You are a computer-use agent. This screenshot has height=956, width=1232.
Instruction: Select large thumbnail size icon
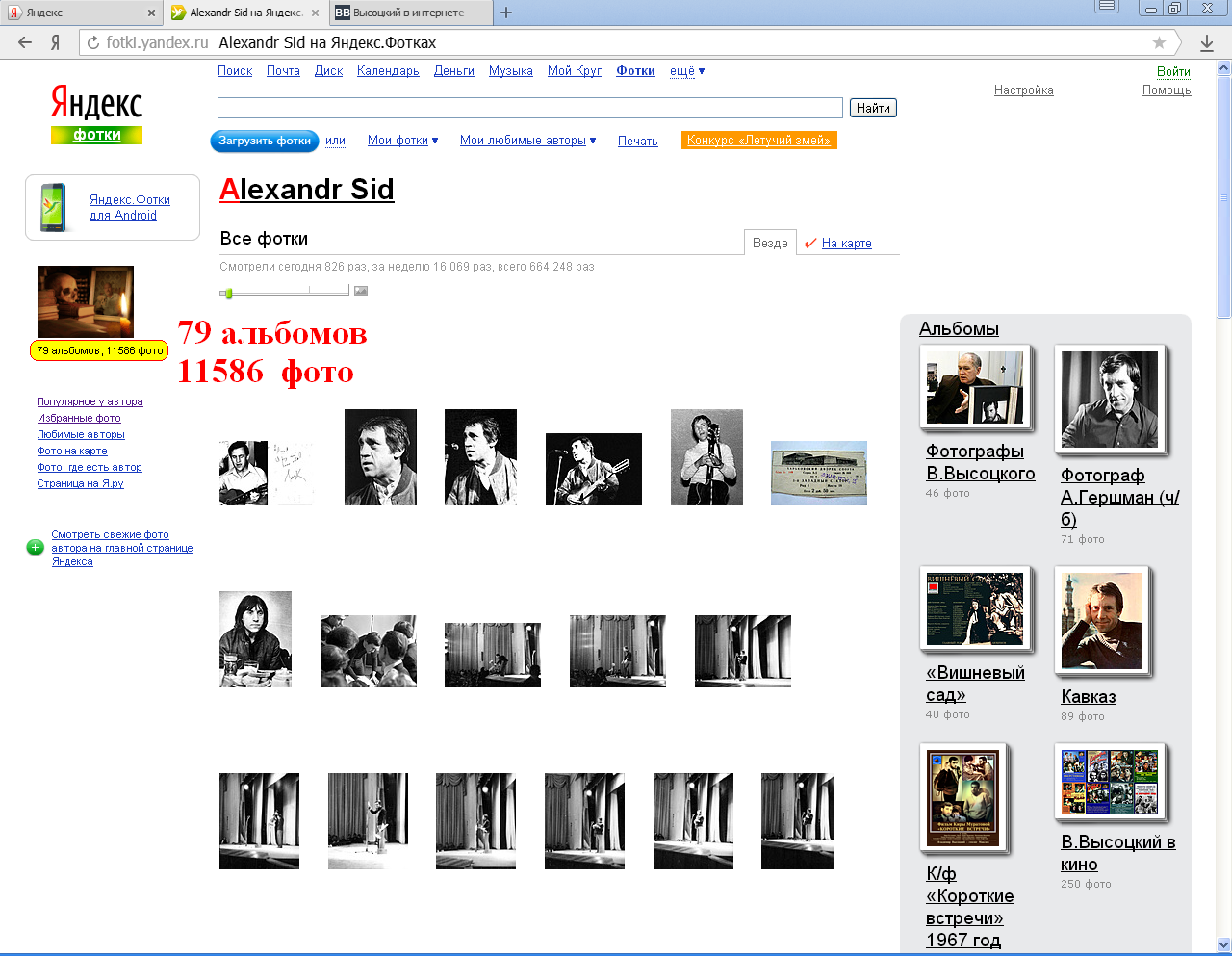coord(361,290)
